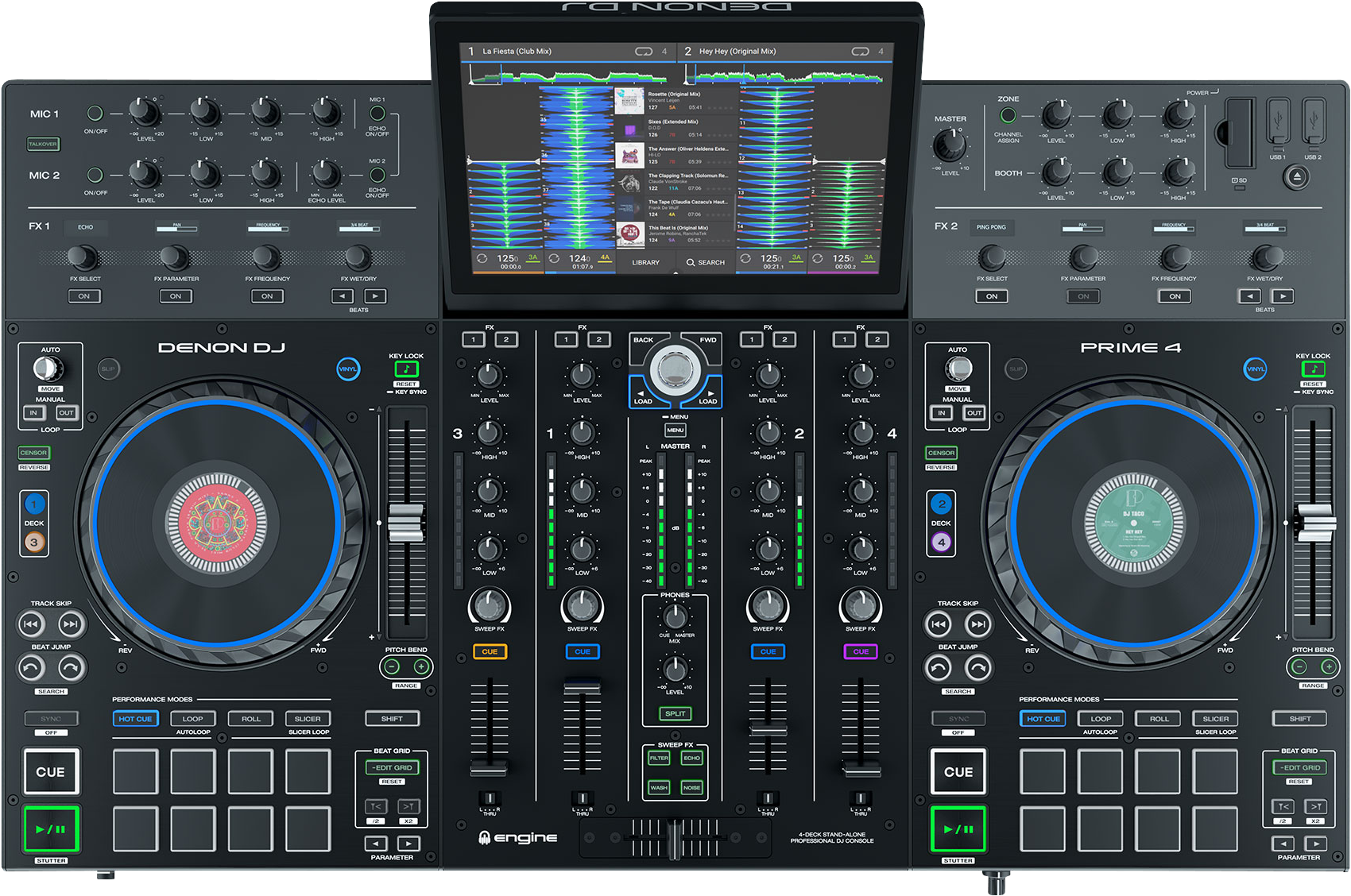This screenshot has height=896, width=1351.
Task: Open the LIBRARY view on the touchscreen
Action: point(645,262)
